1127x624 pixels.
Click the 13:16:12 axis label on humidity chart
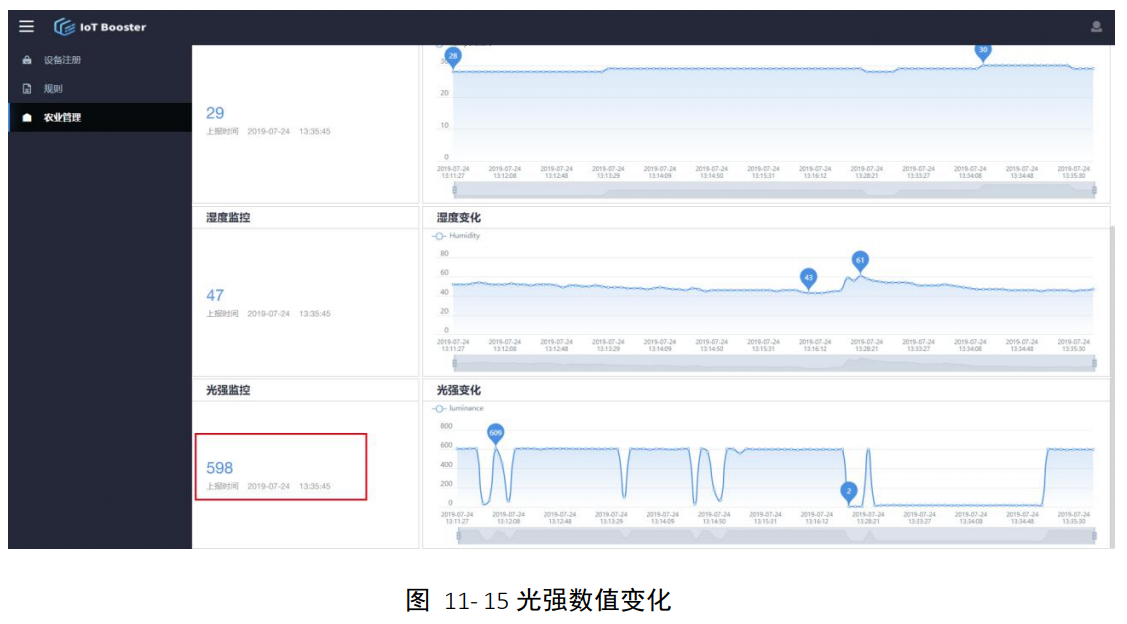click(815, 346)
